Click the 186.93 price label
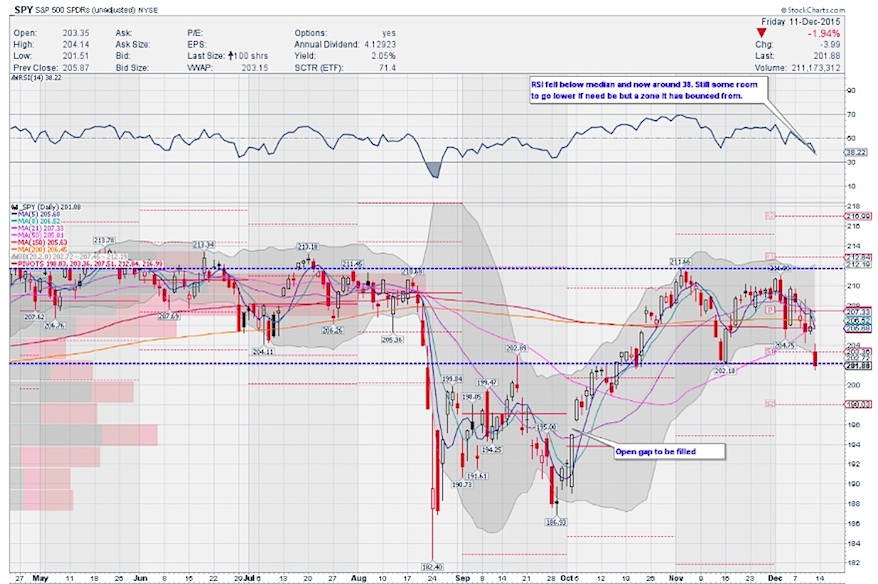878x584 pixels. click(x=555, y=522)
